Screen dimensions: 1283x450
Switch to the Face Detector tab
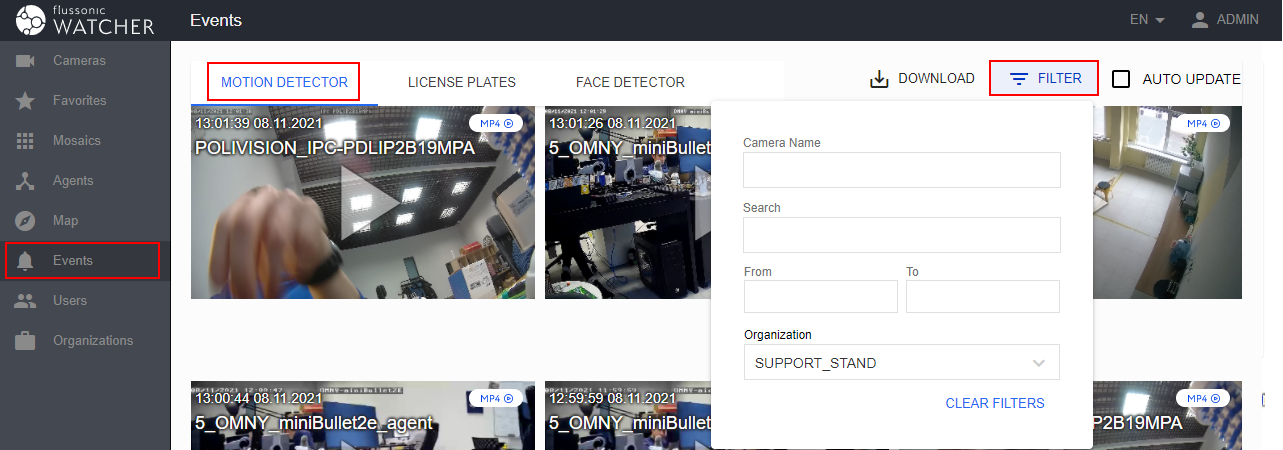pos(630,82)
